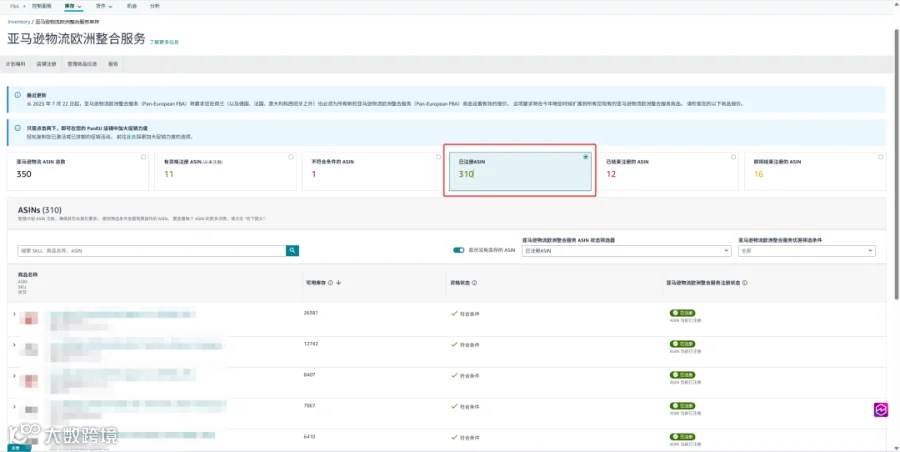The width and height of the screenshot is (900, 452).
Task: Open the ASIN status filter dropdown showing 已注册ASIN
Action: (x=626, y=251)
